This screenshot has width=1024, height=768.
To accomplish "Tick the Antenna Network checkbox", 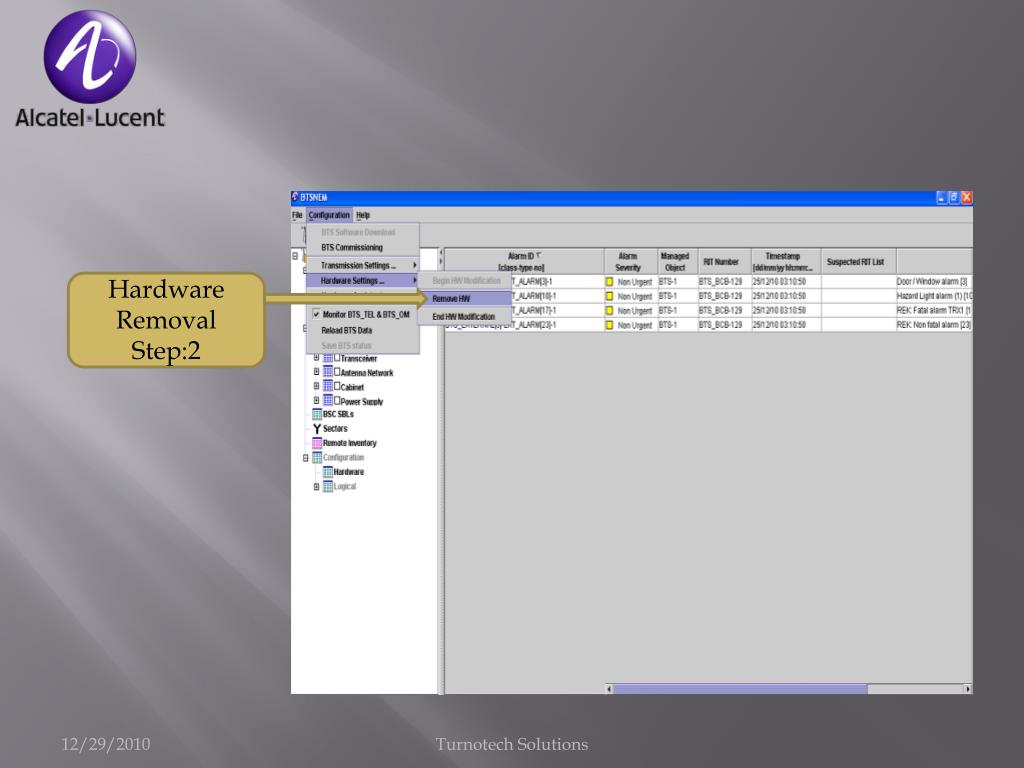I will pyautogui.click(x=337, y=372).
